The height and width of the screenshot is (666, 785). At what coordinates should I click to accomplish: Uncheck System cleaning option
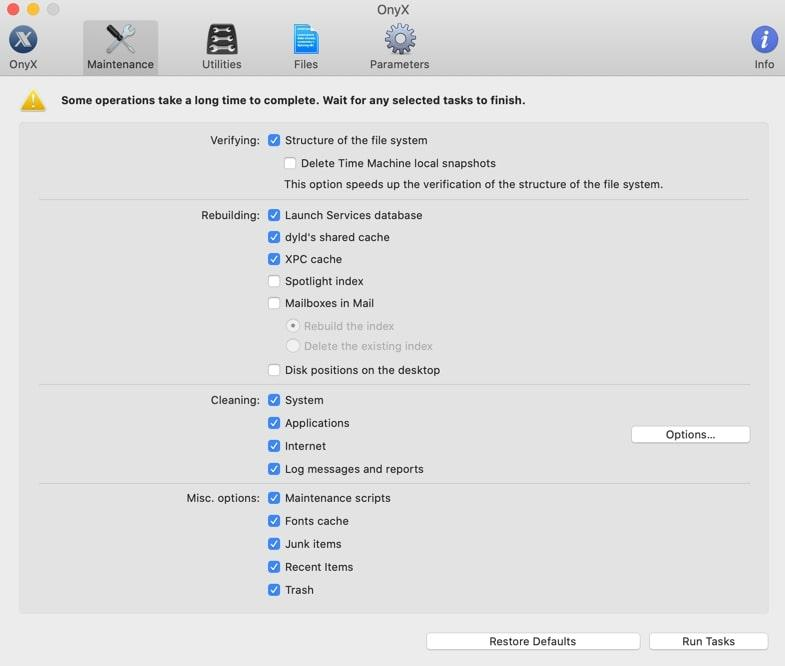click(274, 400)
